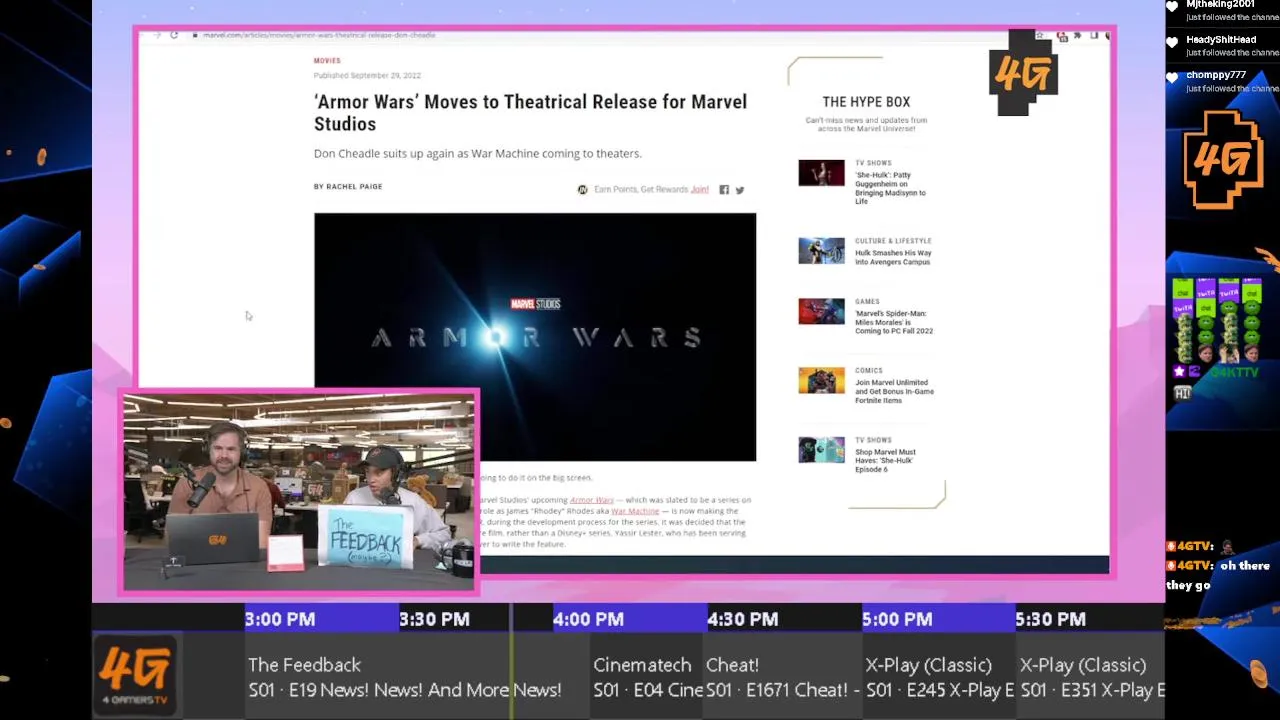Click the heart icon next to HeadyShitHead
This screenshot has width=1280, height=720.
[x=1173, y=42]
